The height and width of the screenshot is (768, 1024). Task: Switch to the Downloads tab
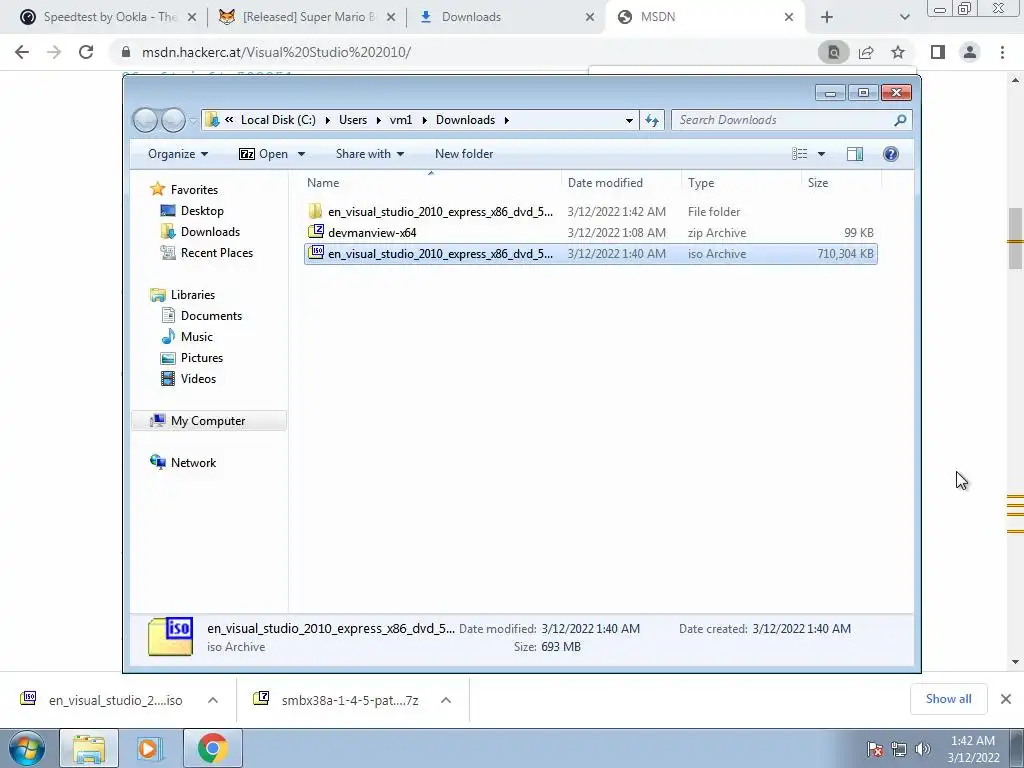507,17
